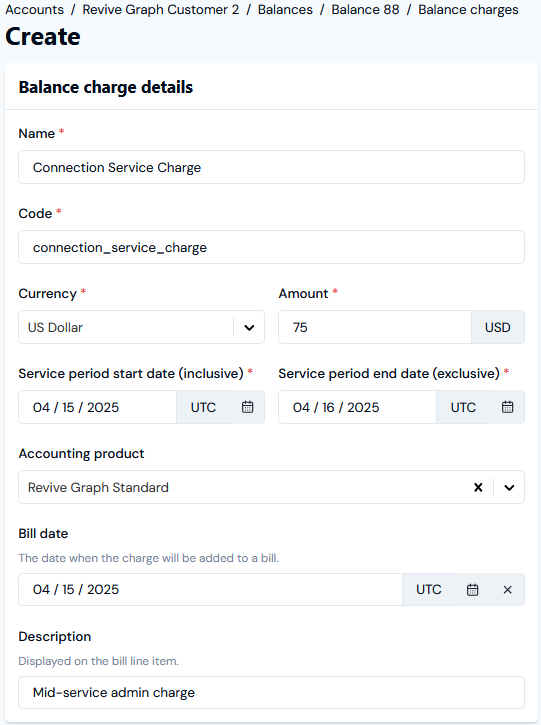Viewport: 541px width, 725px height.
Task: Navigate to the Balances breadcrumb
Action: [x=285, y=9]
